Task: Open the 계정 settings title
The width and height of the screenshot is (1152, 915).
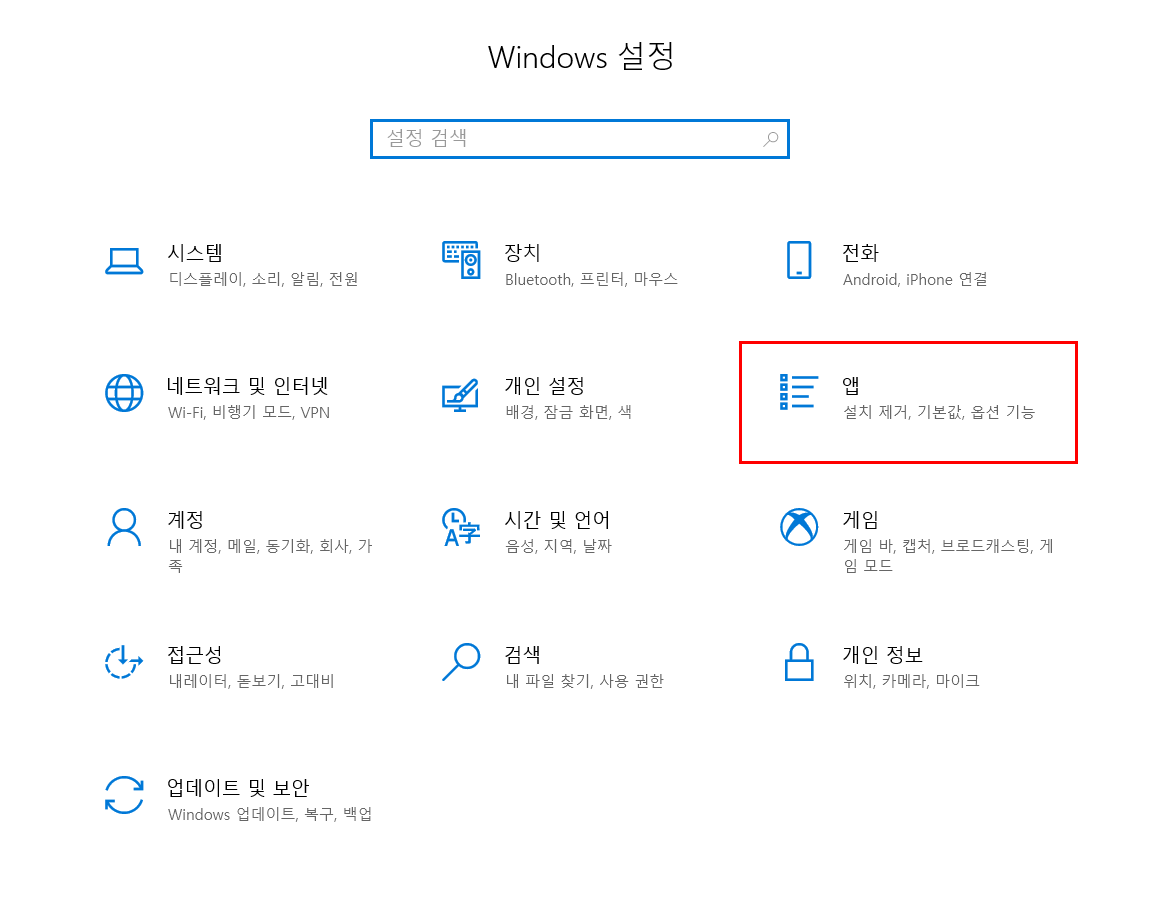Action: tap(186, 520)
